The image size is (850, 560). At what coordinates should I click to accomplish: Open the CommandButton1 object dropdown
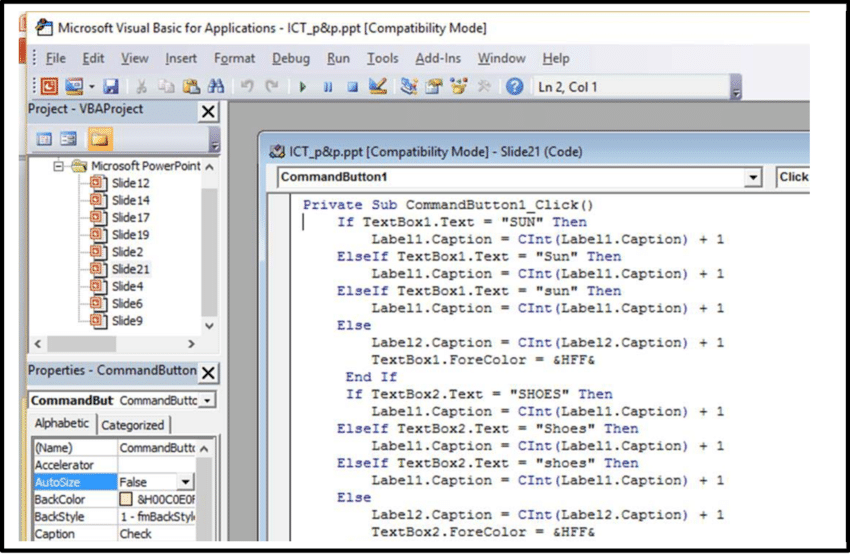point(753,178)
